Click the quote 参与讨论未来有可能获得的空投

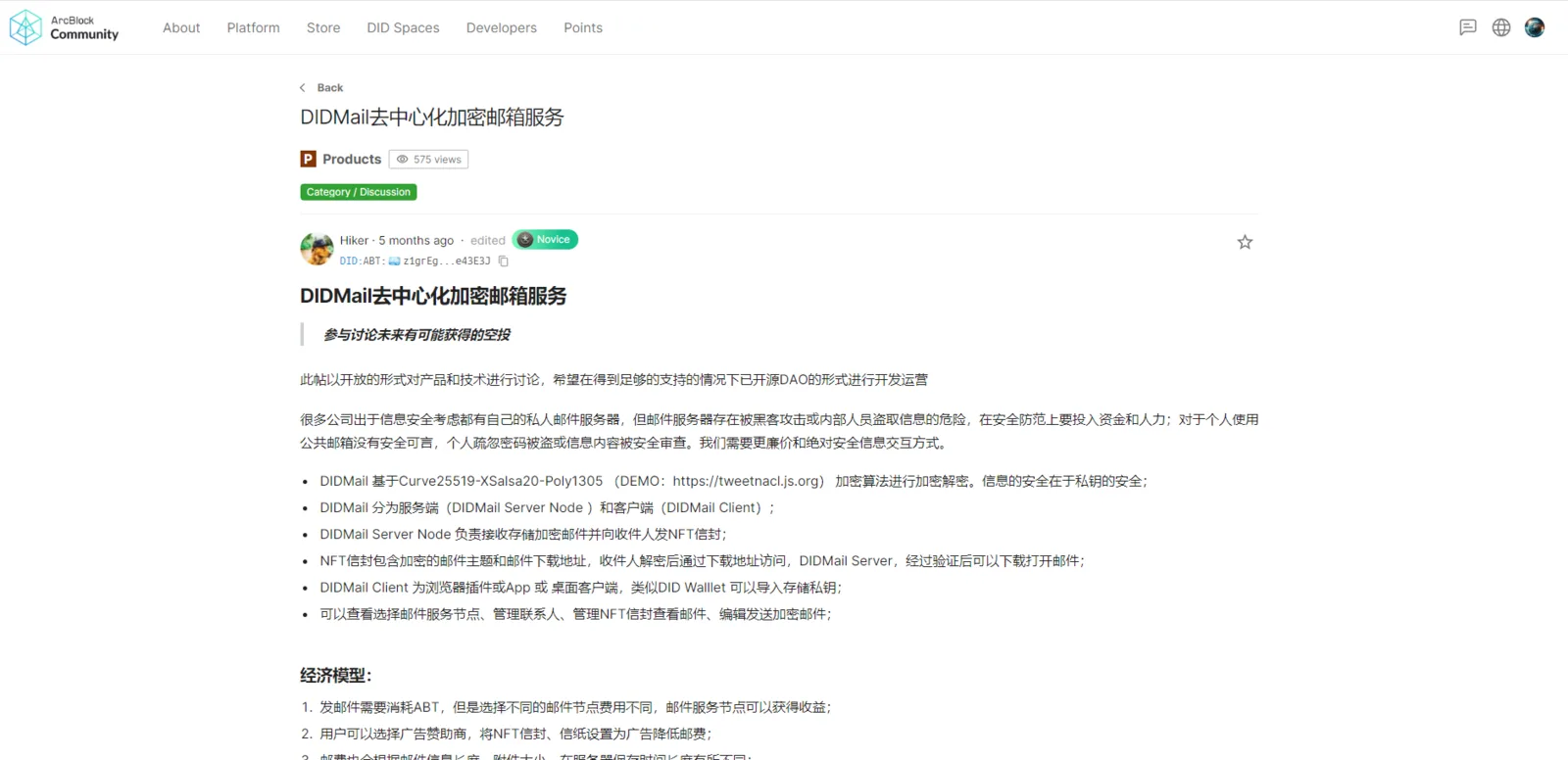click(416, 335)
